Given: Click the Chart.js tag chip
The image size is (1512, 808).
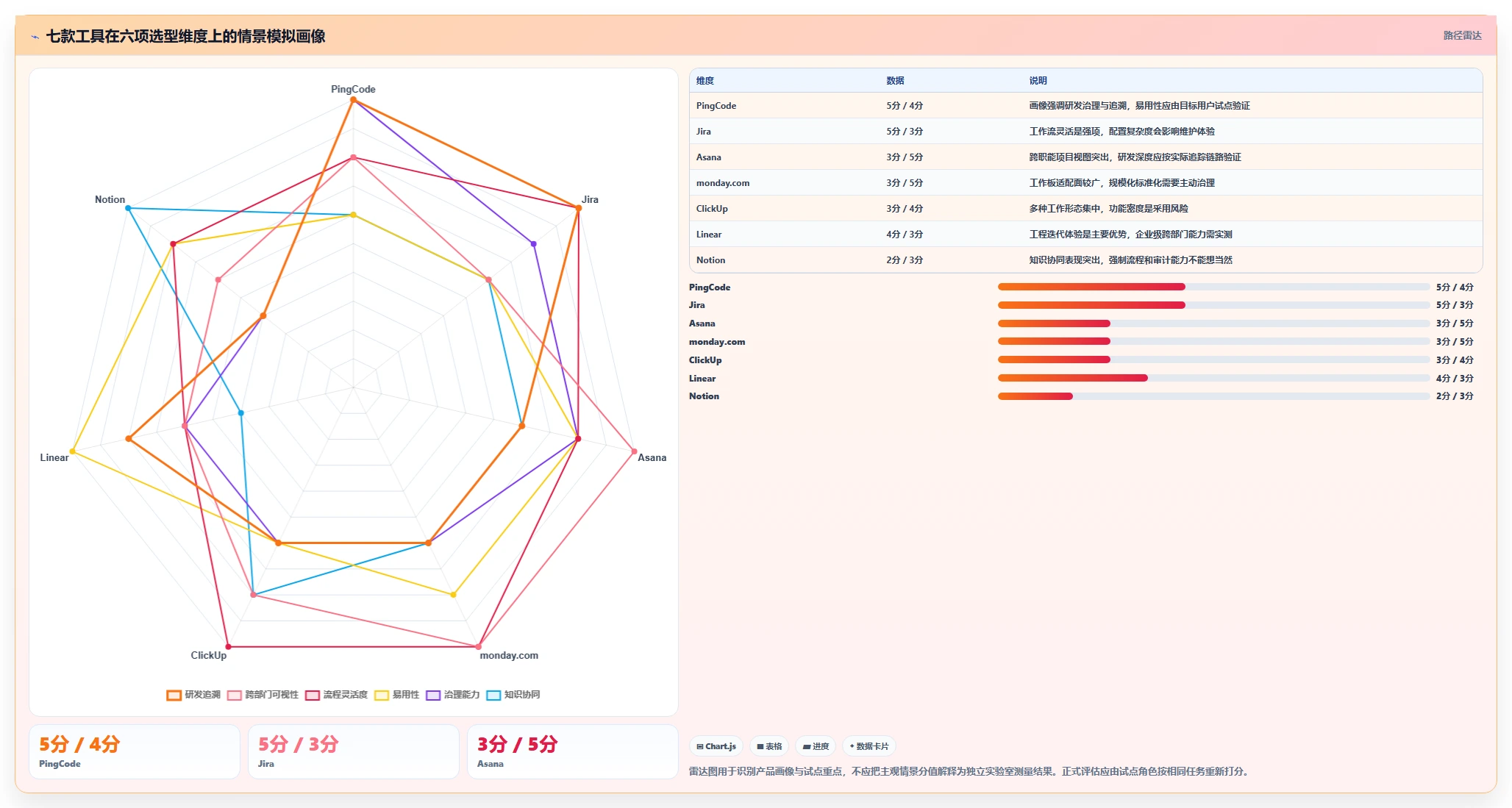Looking at the screenshot, I should (x=716, y=746).
